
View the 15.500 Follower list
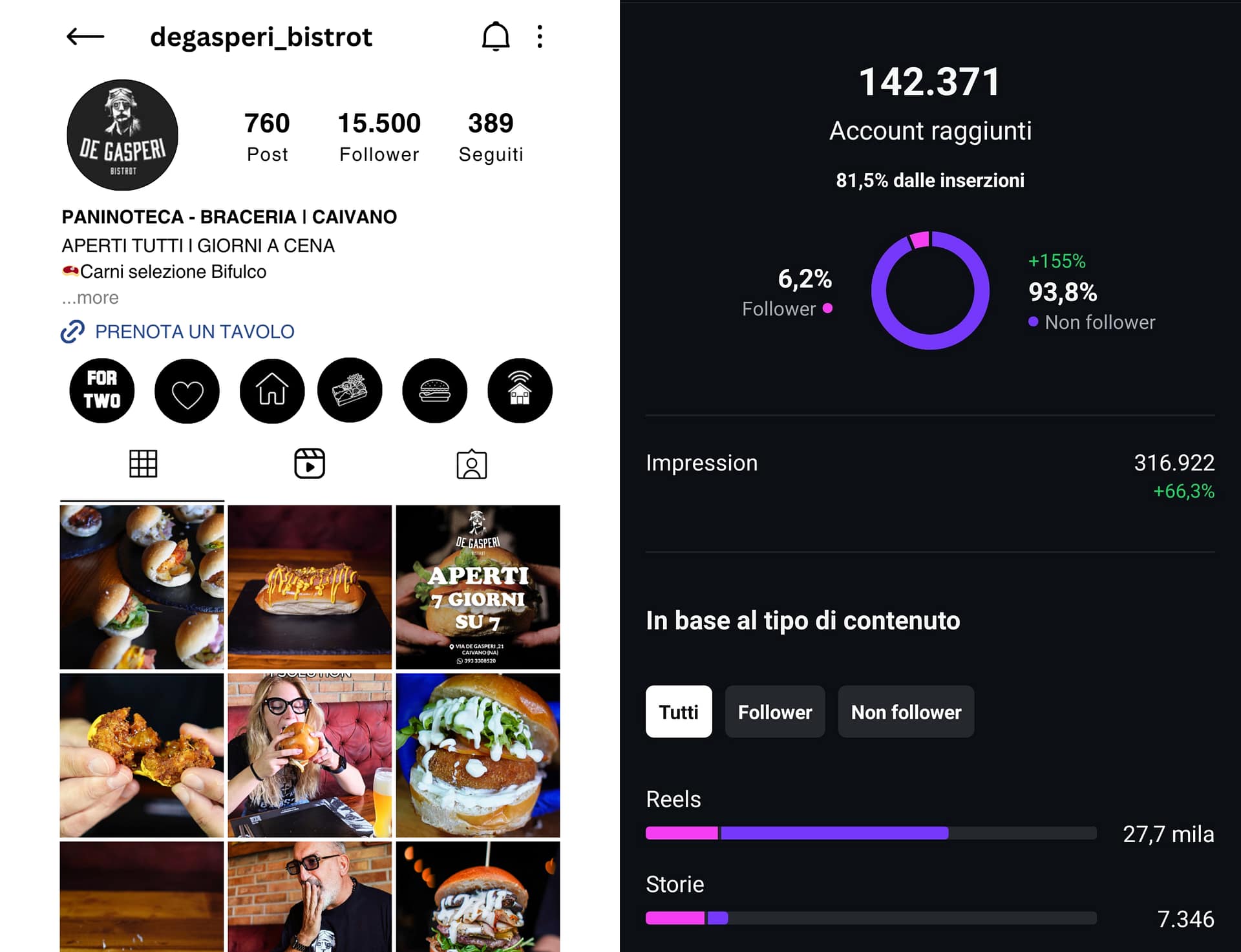[379, 136]
